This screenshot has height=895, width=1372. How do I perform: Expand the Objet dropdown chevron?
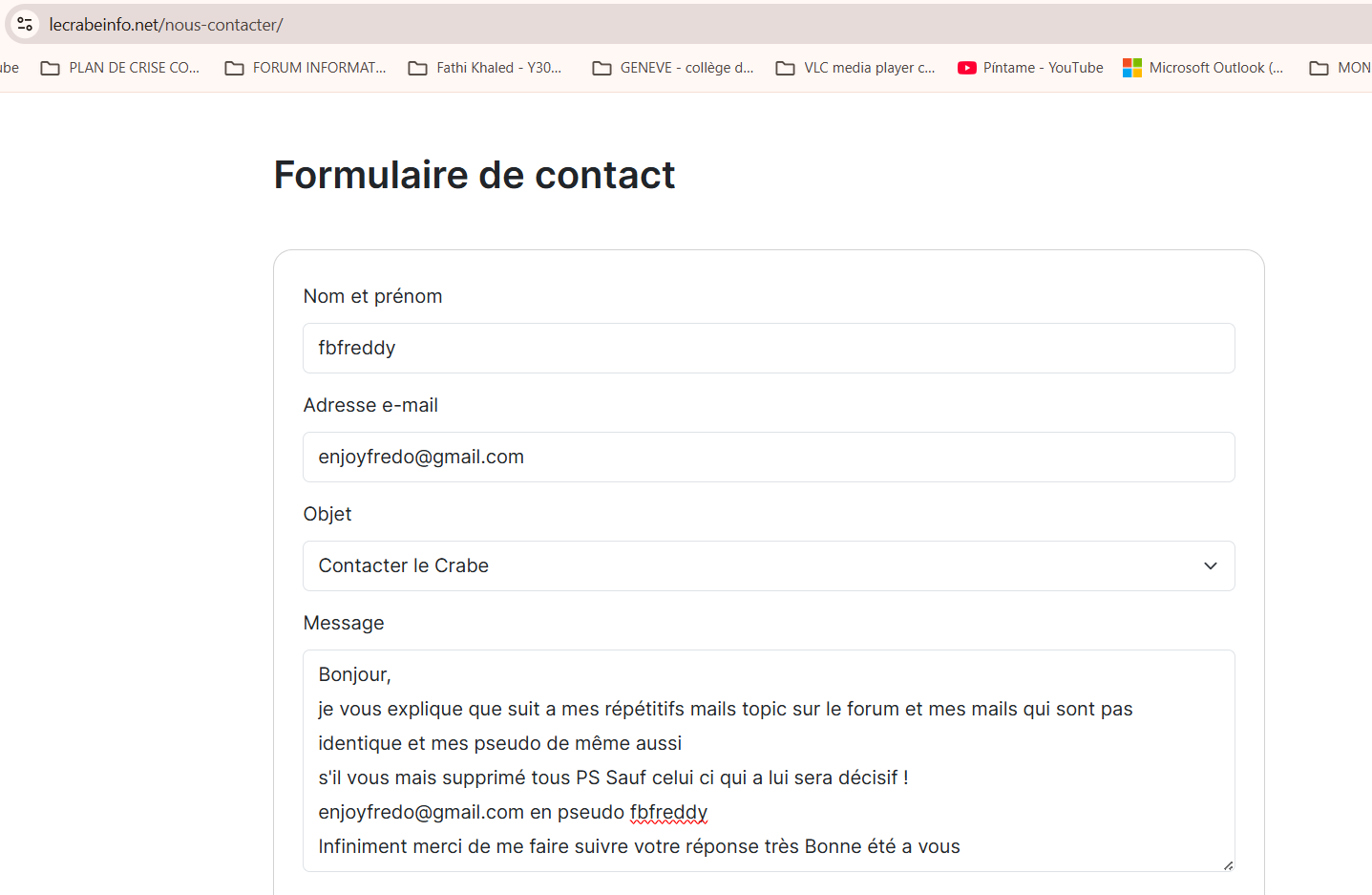pos(1210,565)
